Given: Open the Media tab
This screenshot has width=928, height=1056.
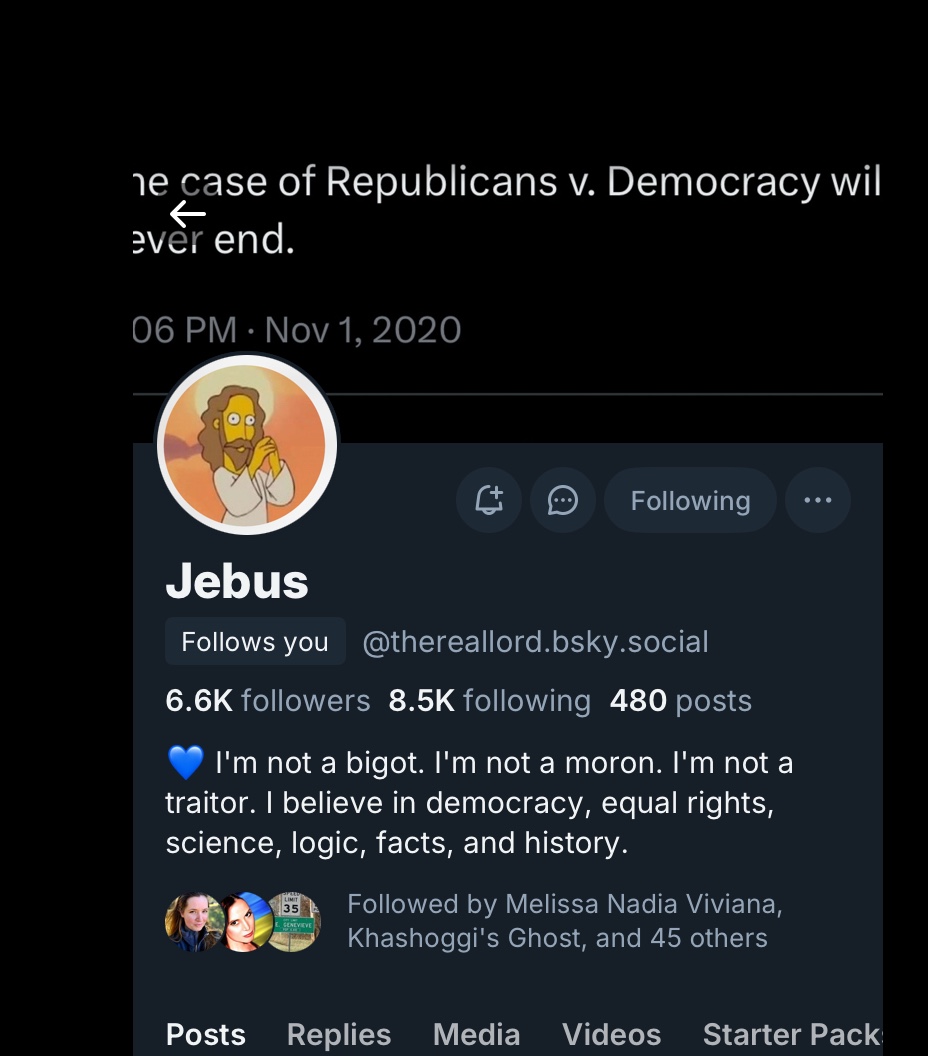Looking at the screenshot, I should pyautogui.click(x=476, y=1034).
